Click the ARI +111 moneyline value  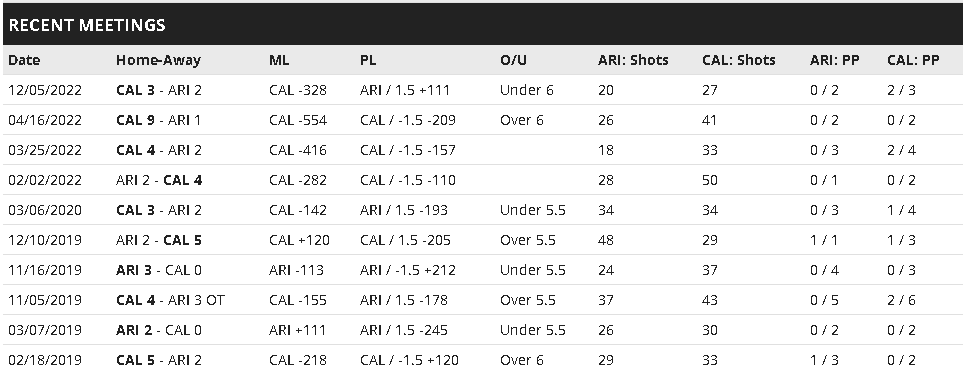297,331
